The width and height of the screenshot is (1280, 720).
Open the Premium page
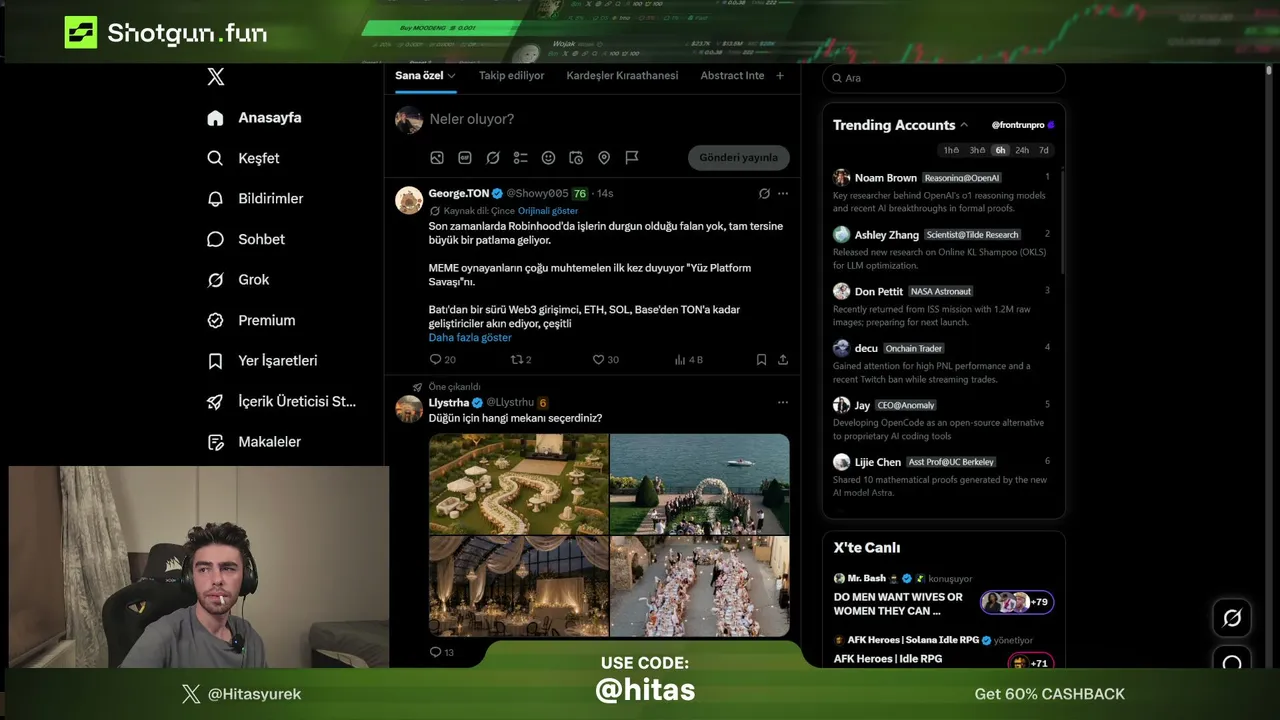click(x=250, y=321)
